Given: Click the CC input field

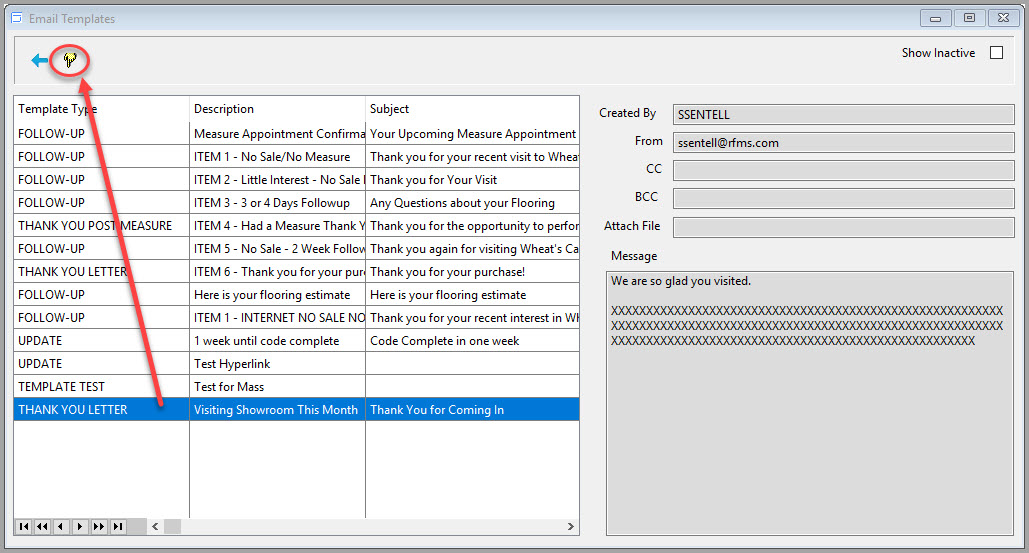Looking at the screenshot, I should coord(843,171).
